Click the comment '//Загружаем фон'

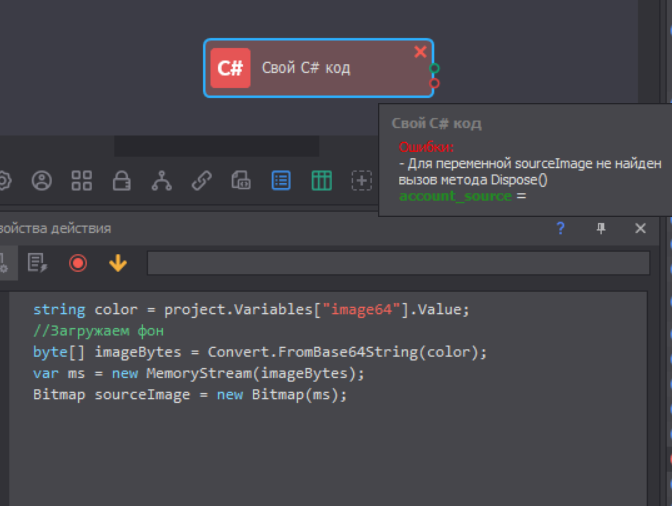point(98,331)
